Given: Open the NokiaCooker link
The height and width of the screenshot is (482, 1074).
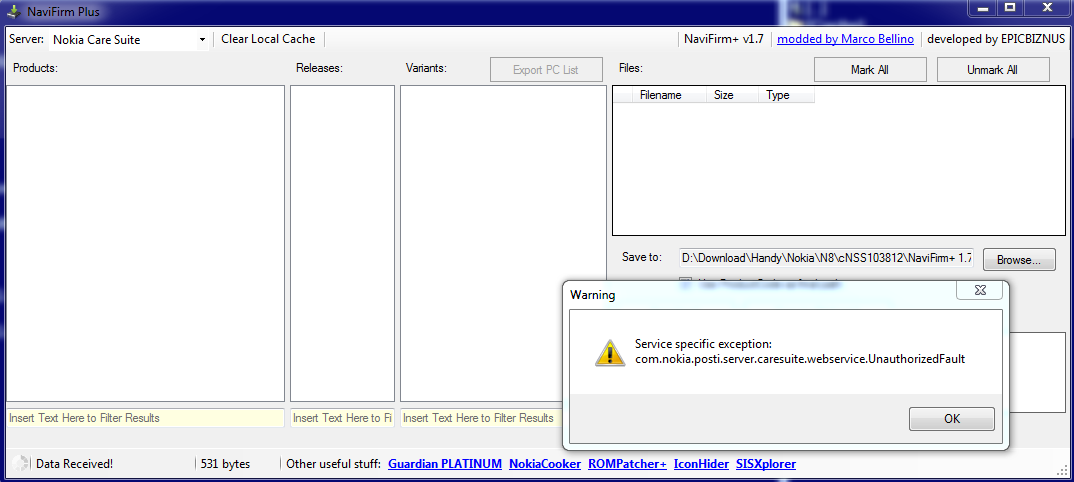Looking at the screenshot, I should 545,464.
